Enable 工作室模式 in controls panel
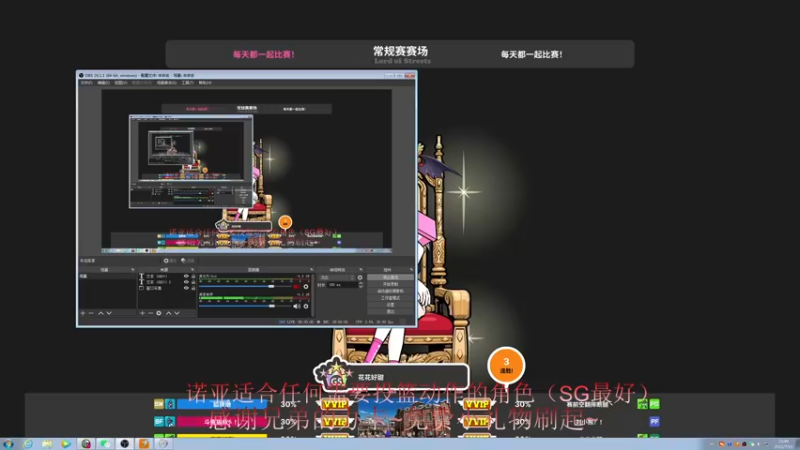The height and width of the screenshot is (450, 800). click(x=390, y=298)
